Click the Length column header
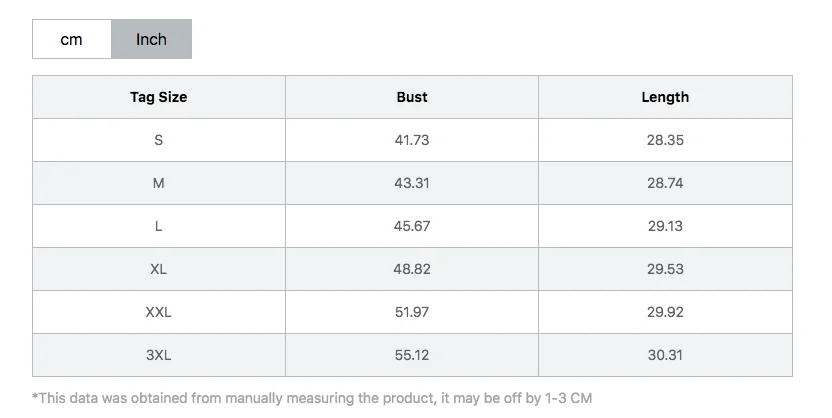 pyautogui.click(x=665, y=97)
